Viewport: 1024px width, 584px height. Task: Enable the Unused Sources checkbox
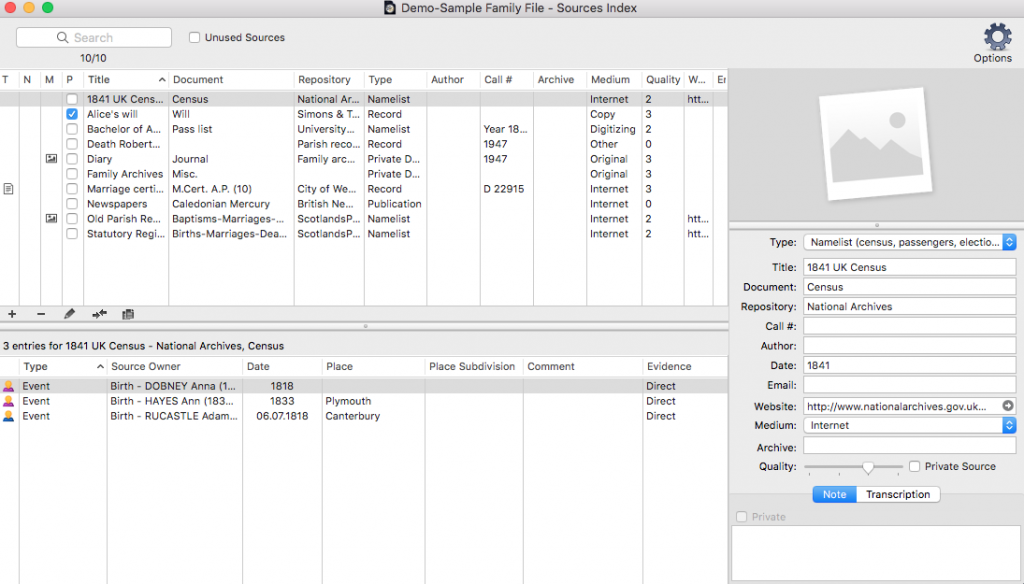coord(195,38)
